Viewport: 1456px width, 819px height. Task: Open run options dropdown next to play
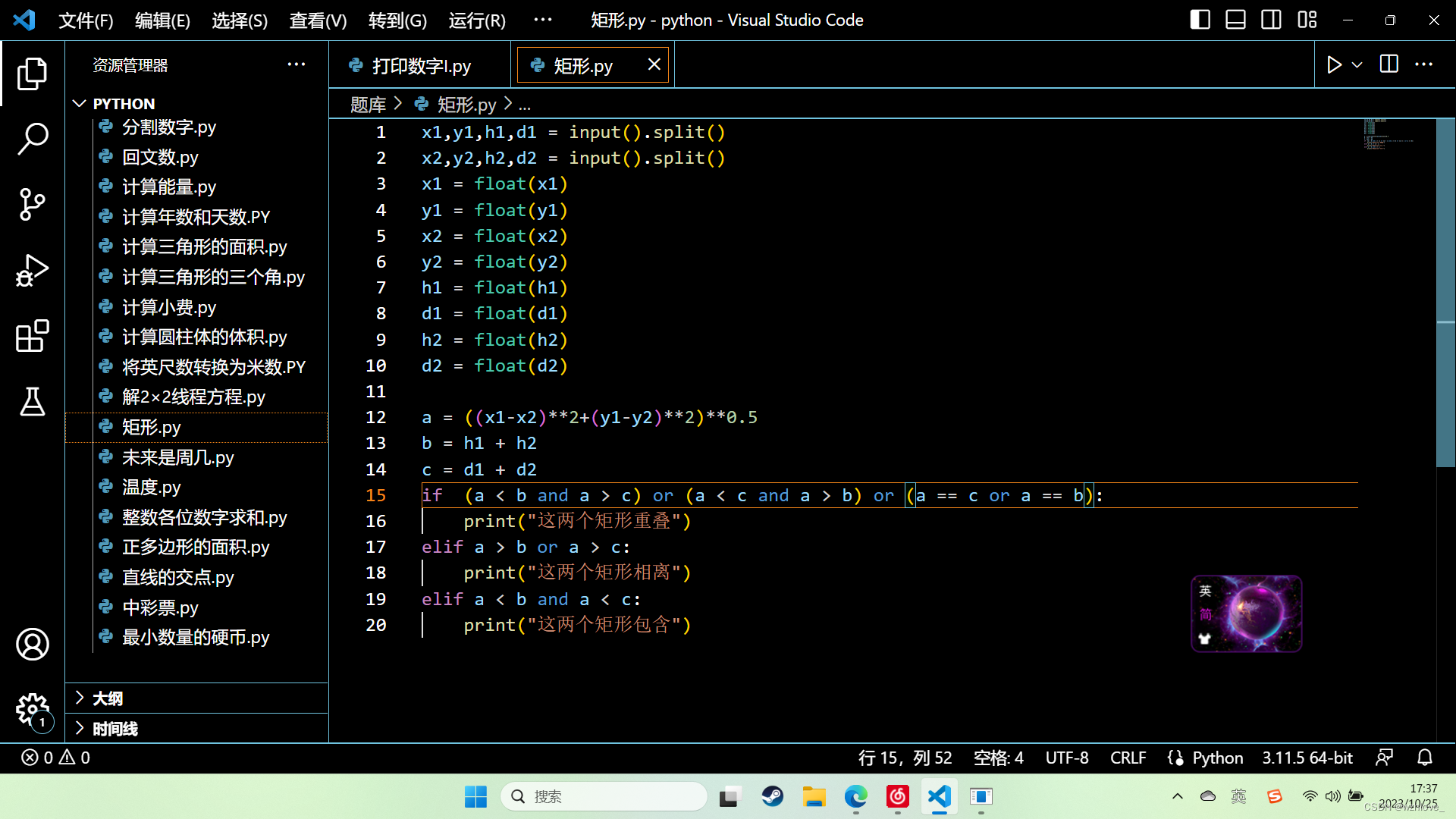click(1357, 65)
